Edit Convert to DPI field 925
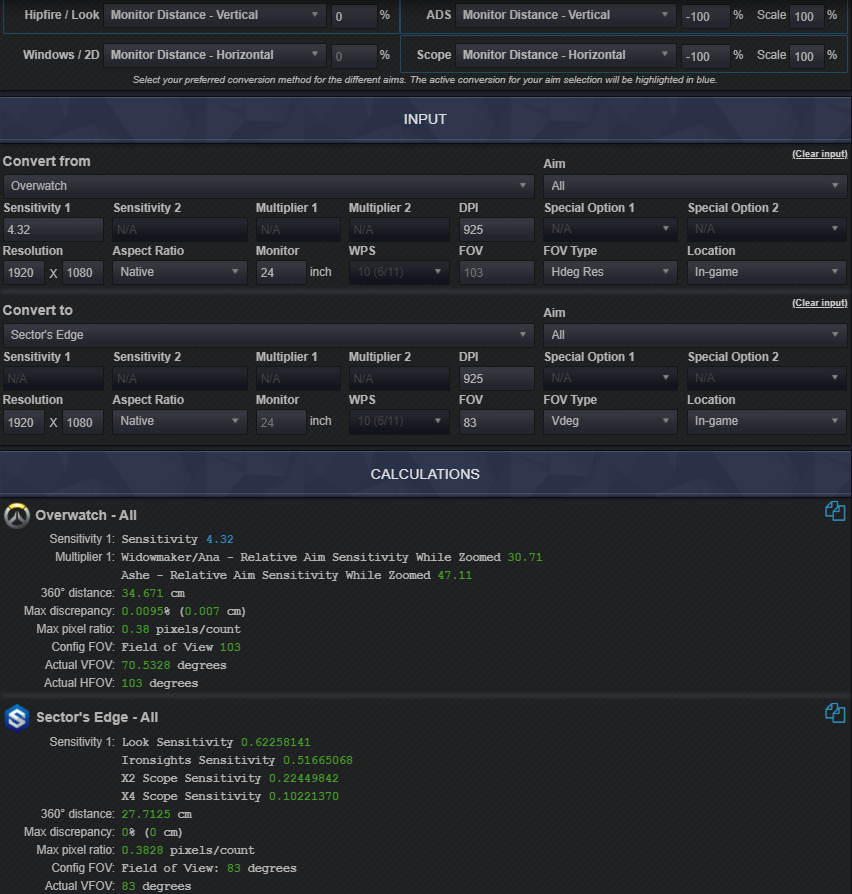Screen dimensions: 852x894 pos(496,378)
